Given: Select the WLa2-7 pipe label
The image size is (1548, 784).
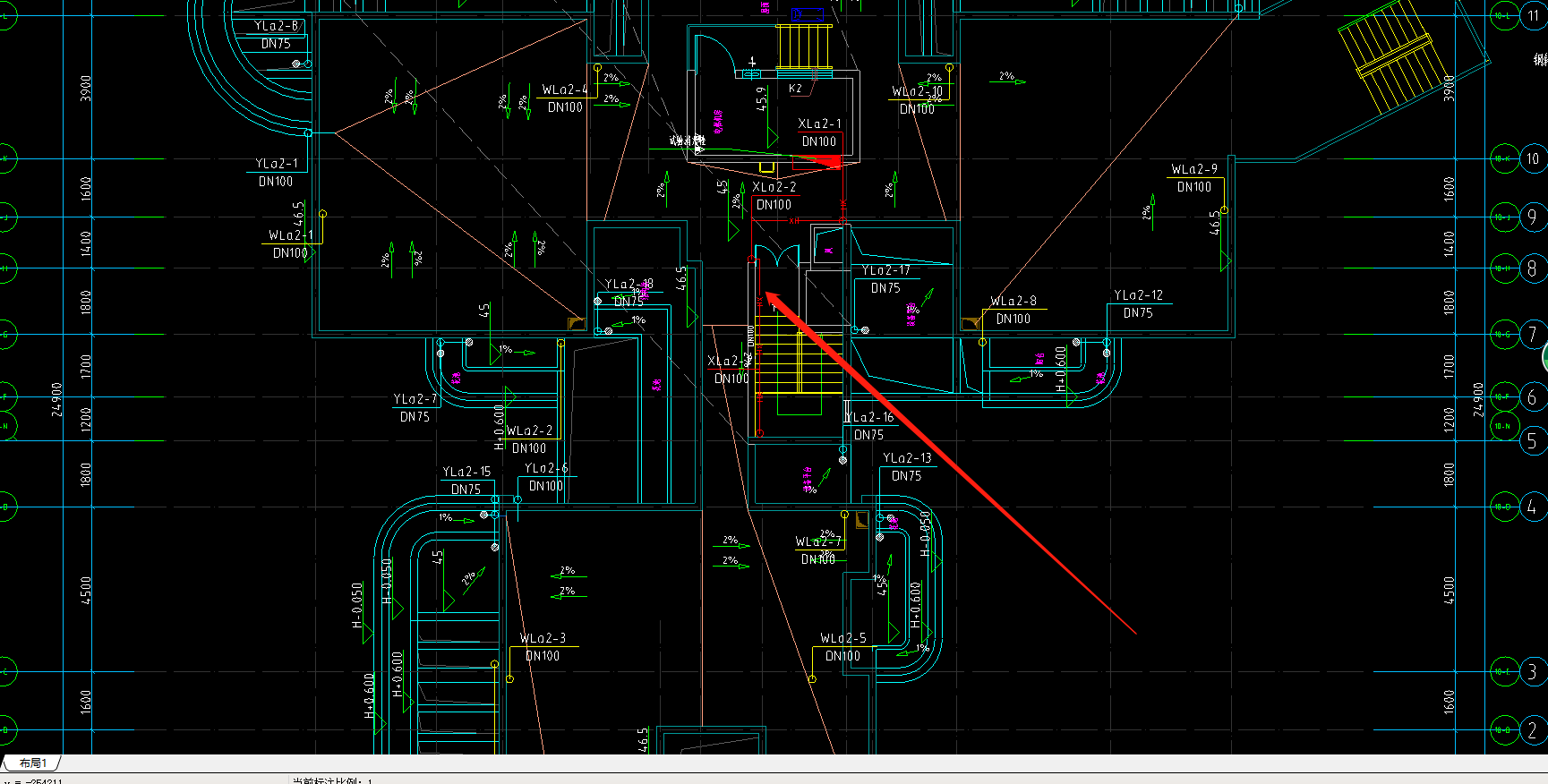Looking at the screenshot, I should point(818,541).
